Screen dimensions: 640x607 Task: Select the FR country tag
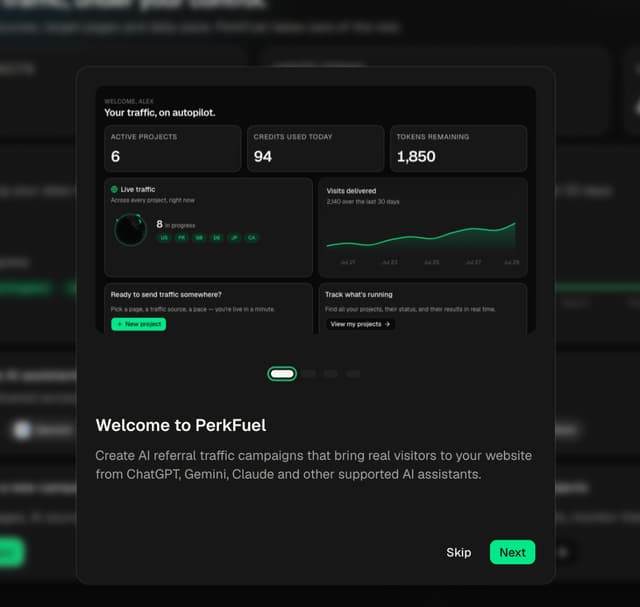(x=182, y=238)
